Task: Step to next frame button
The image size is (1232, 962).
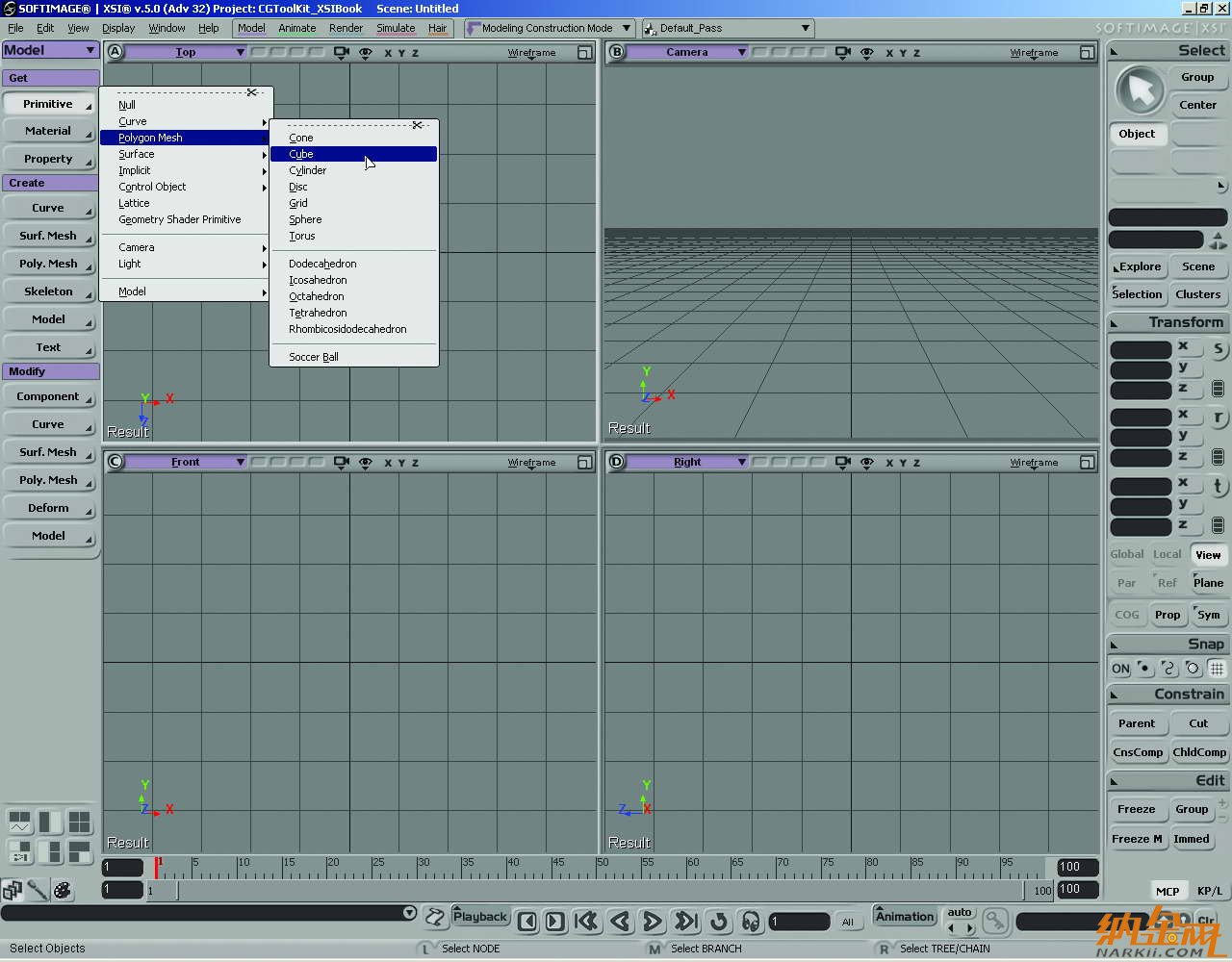Action: coord(555,922)
